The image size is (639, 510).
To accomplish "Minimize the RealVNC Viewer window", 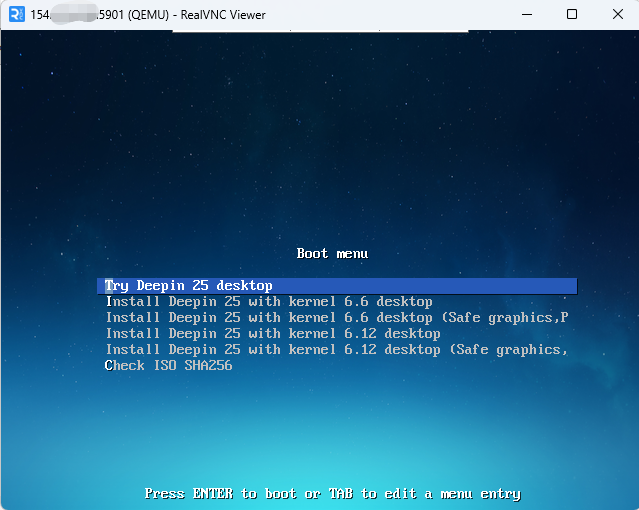I will pyautogui.click(x=527, y=15).
